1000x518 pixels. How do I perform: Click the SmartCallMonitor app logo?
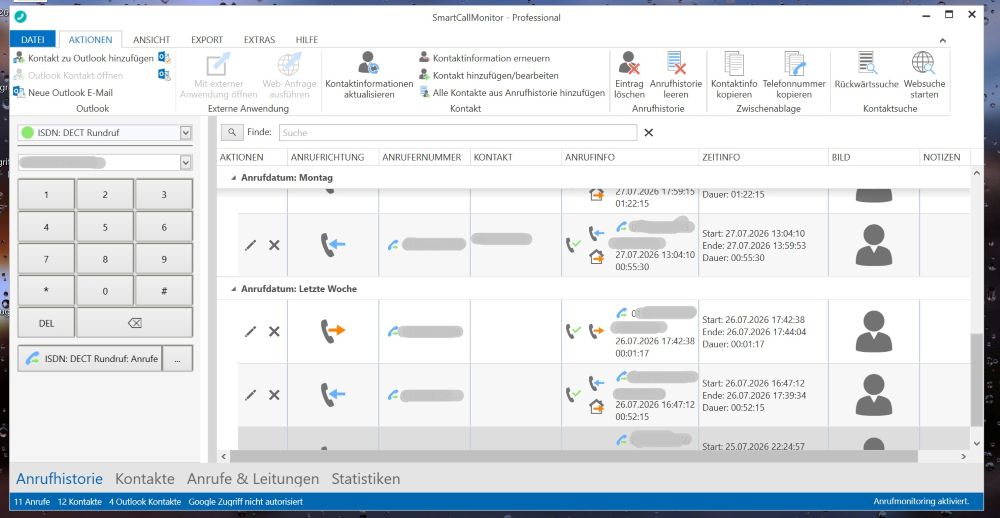20,17
